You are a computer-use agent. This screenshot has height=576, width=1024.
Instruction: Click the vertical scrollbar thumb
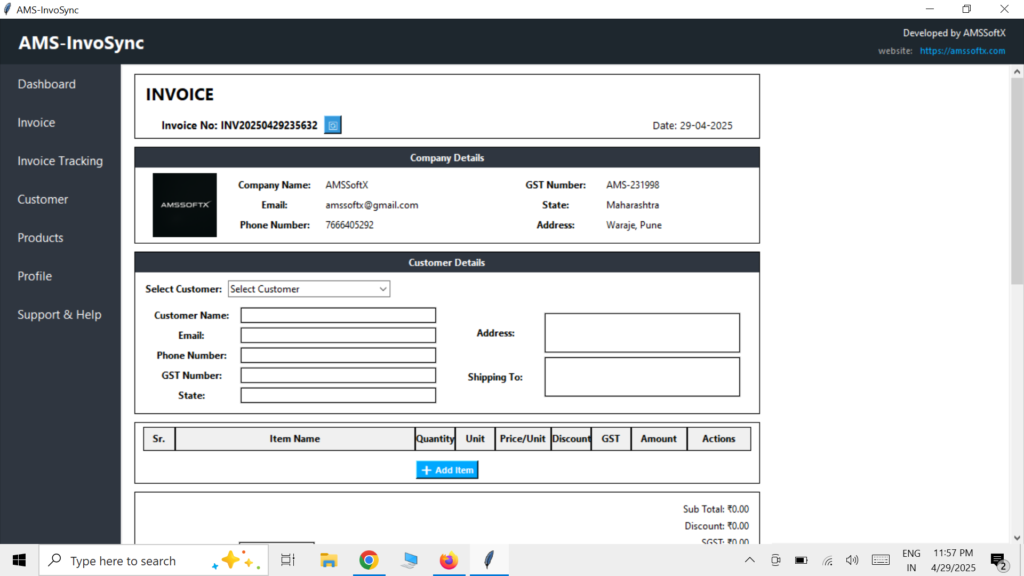[1017, 182]
